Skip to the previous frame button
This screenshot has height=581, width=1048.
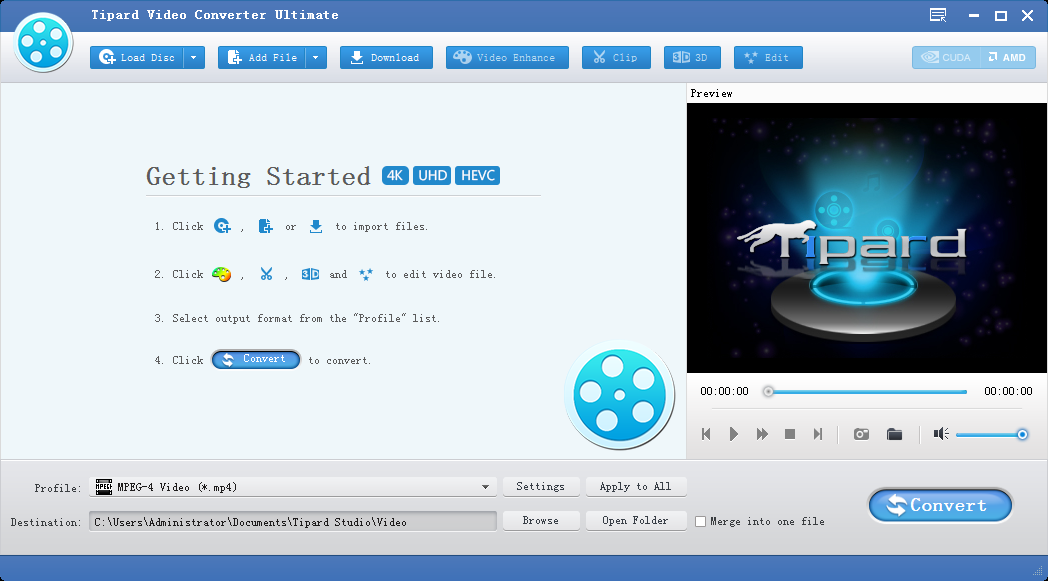[706, 434]
